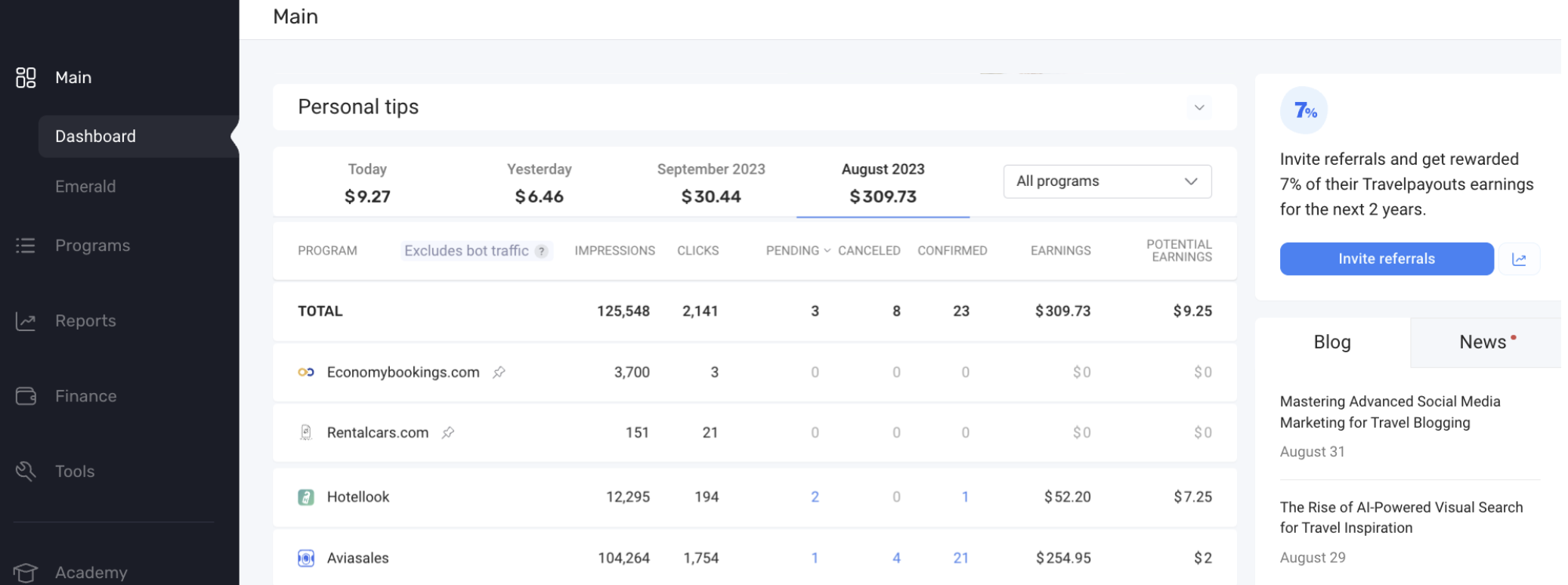Switch to the Blog tab
1568x585 pixels.
pos(1332,342)
